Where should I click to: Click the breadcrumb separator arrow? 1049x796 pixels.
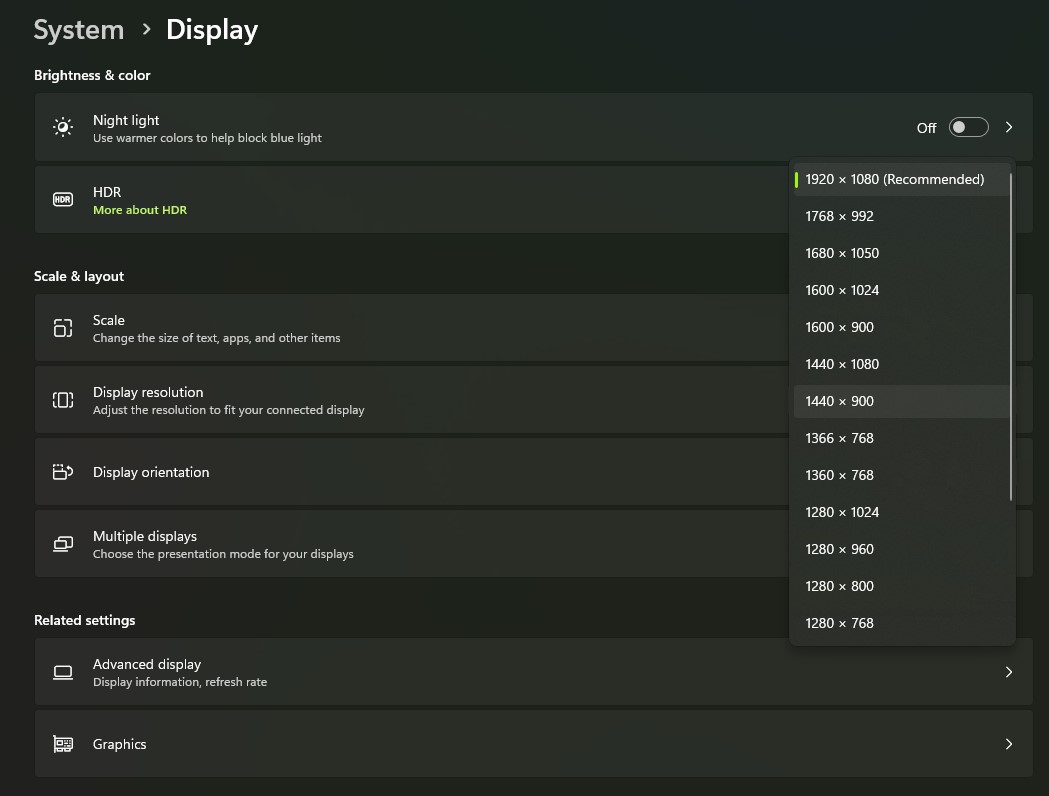[147, 29]
